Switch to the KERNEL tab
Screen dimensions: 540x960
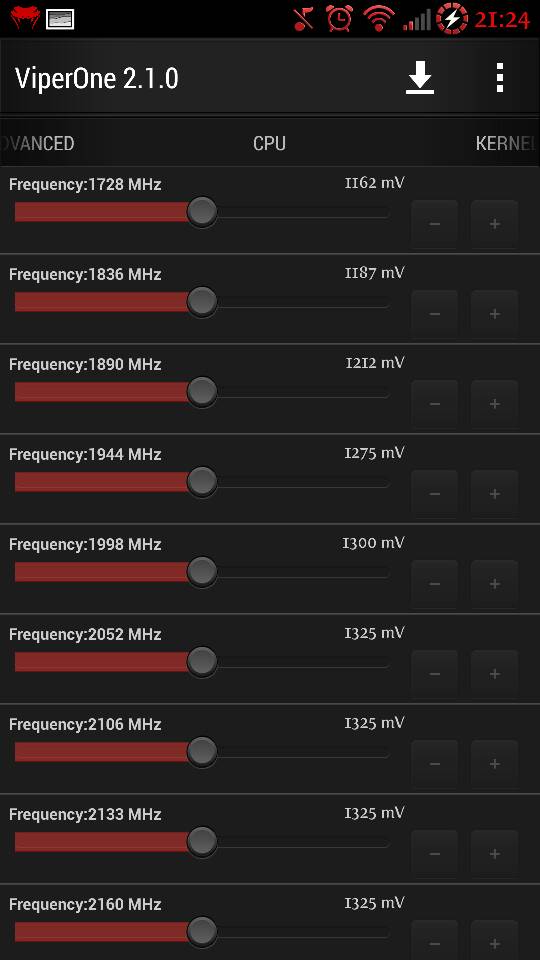point(506,143)
